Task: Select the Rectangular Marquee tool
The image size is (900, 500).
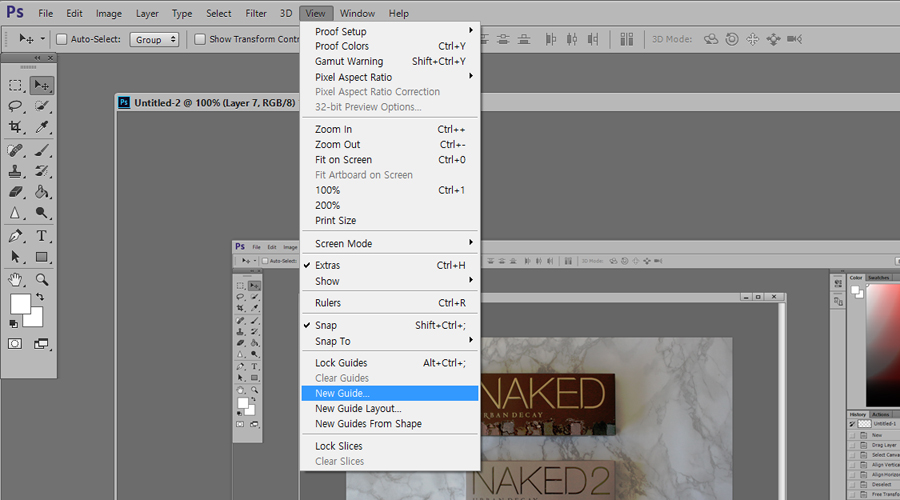Action: (16, 85)
